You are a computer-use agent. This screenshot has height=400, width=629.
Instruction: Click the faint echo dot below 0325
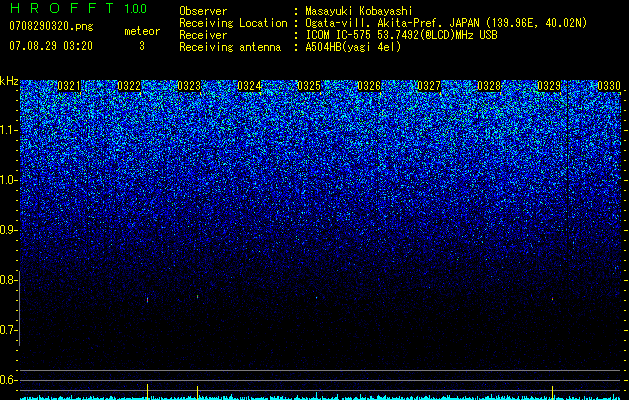tap(317, 298)
